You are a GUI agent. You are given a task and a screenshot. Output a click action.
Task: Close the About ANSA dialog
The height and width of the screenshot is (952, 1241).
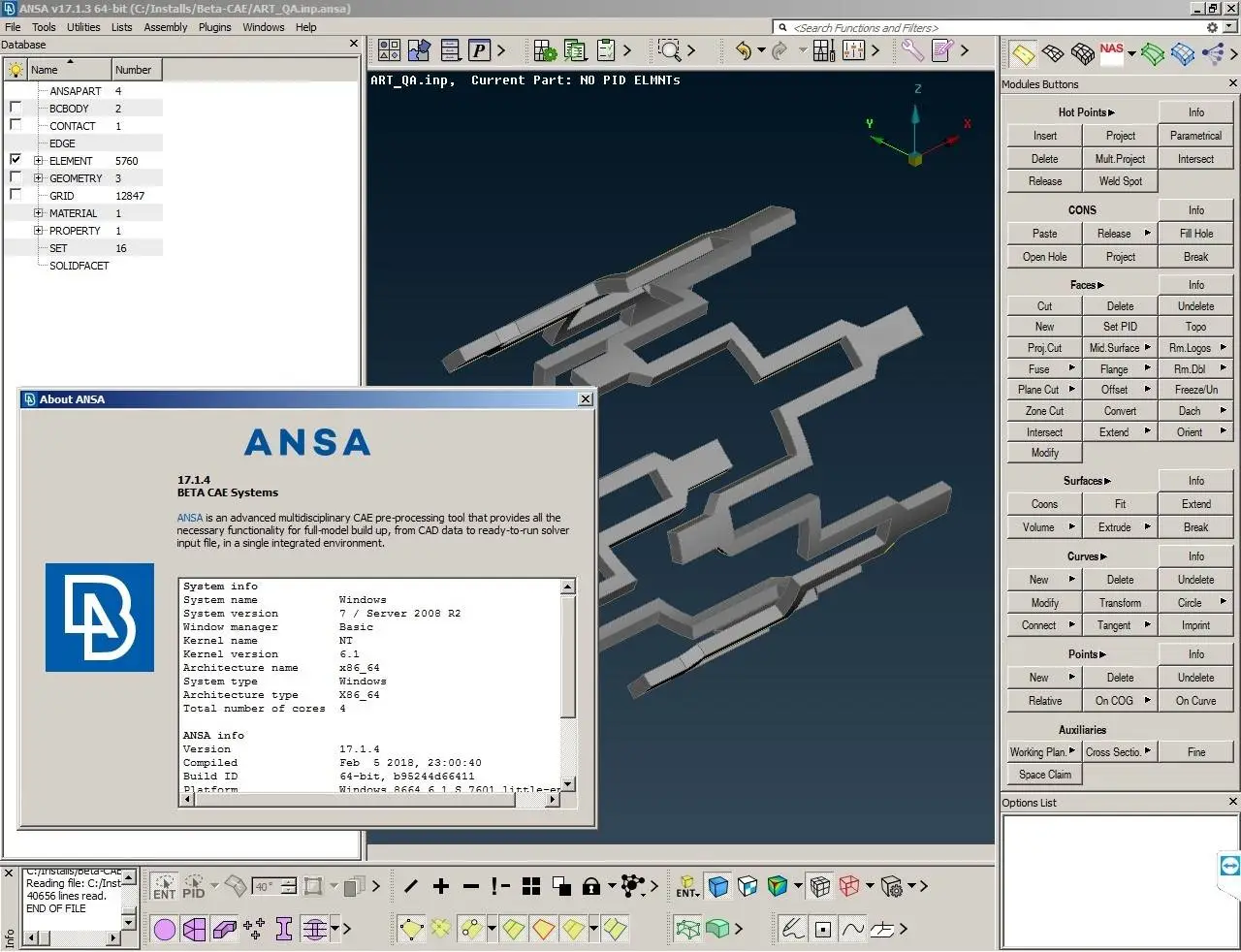[x=585, y=399]
